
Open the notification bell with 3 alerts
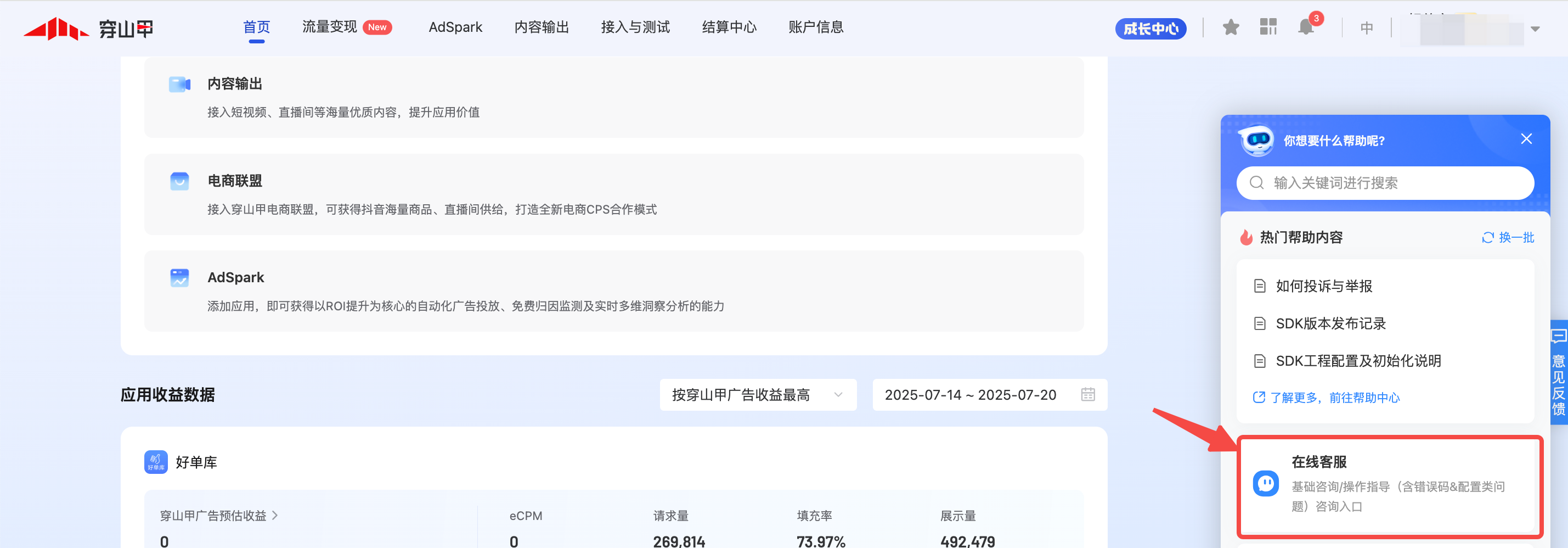(x=1305, y=27)
